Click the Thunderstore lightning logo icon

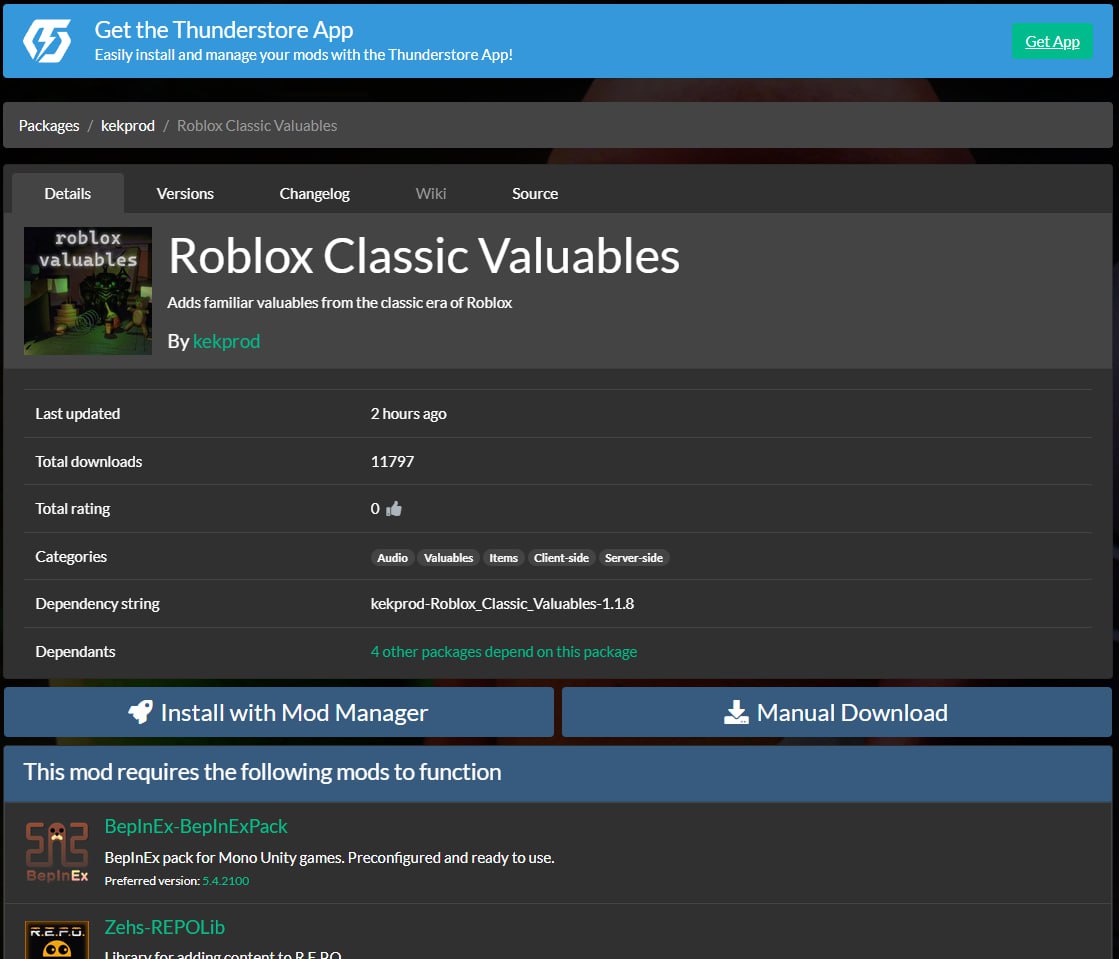[47, 41]
